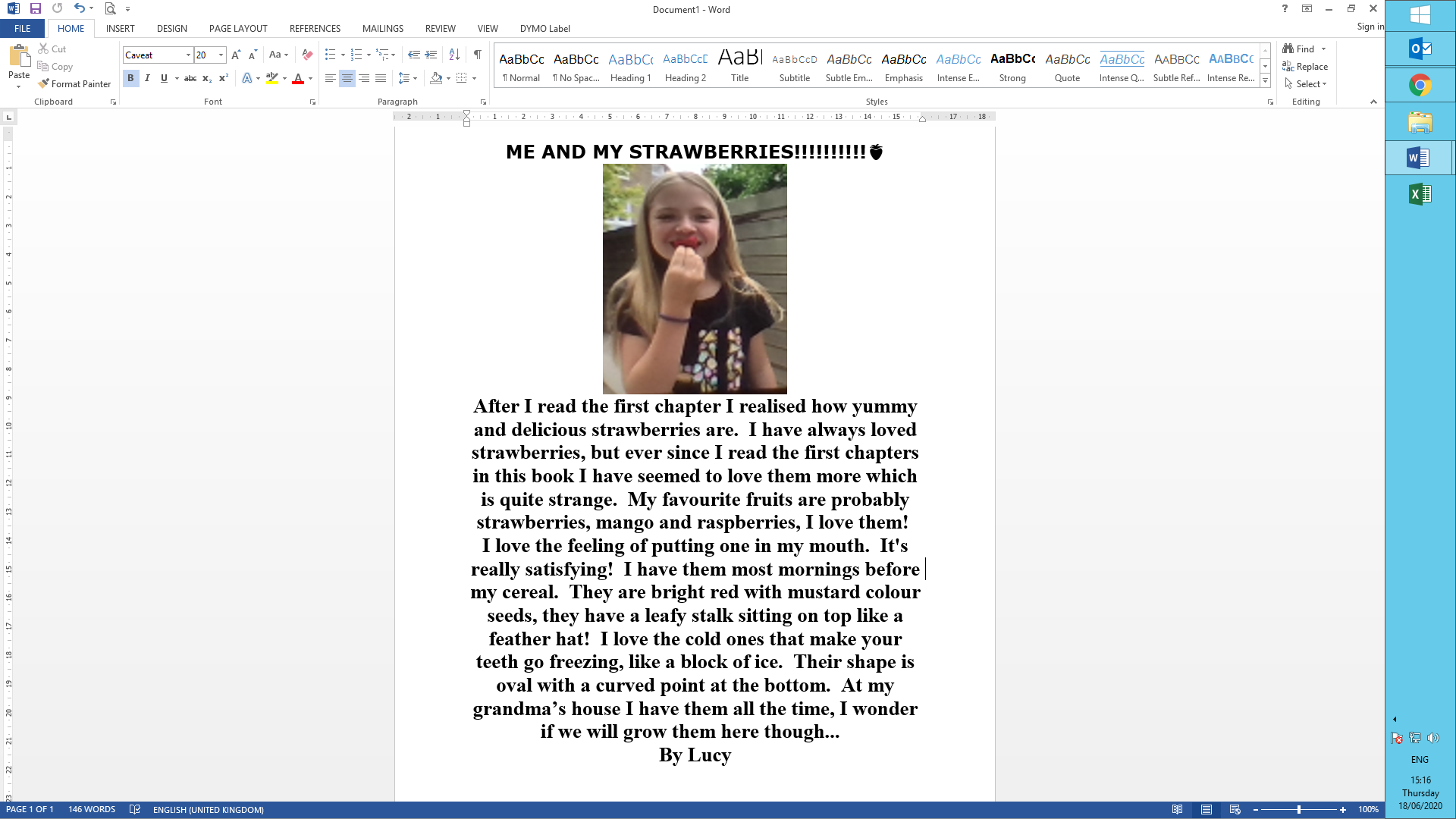Open the Borders dropdown arrow
Screen dimensions: 1456x819
click(x=474, y=78)
